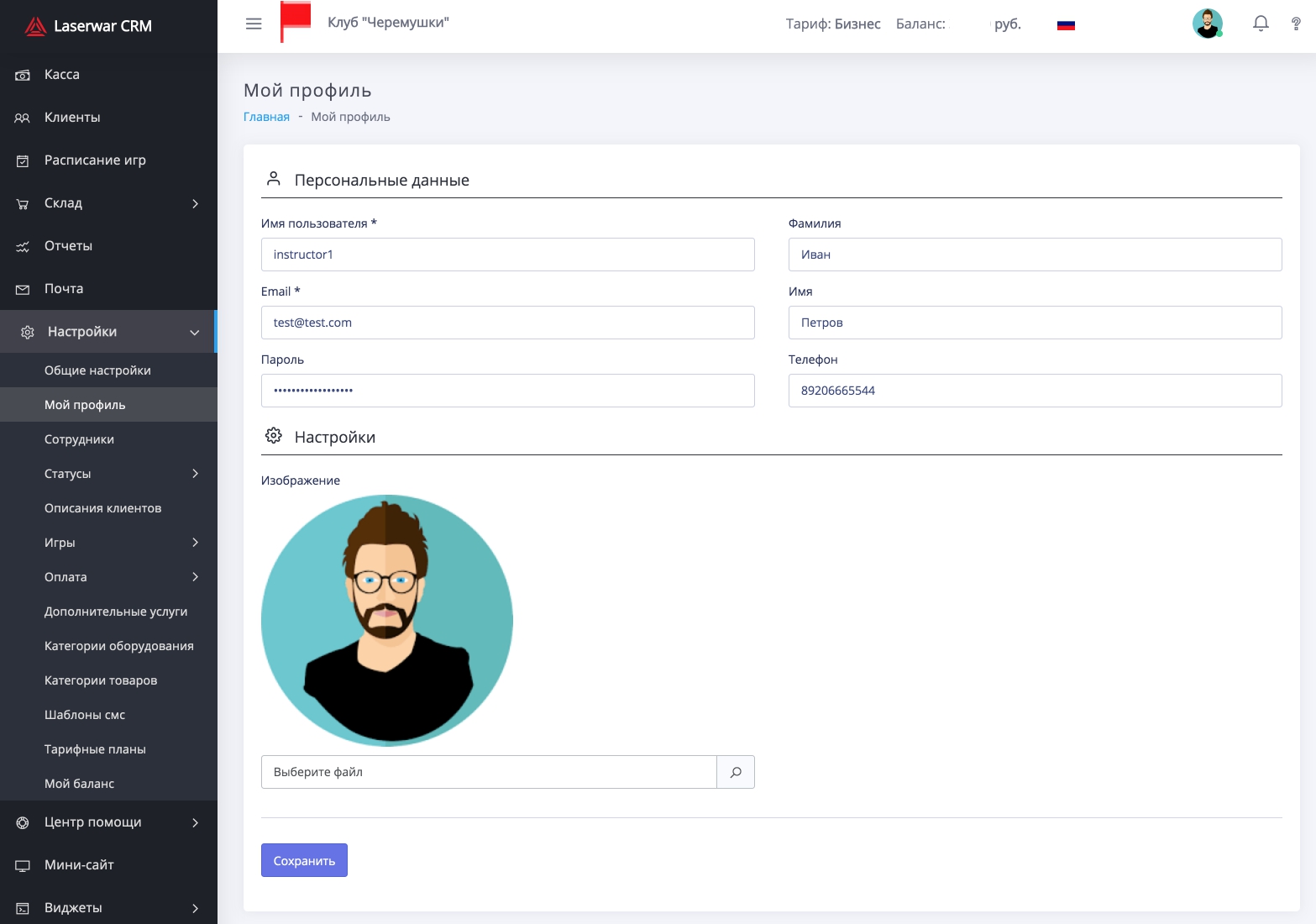Collapse the Настройки sidebar section
This screenshot has width=1316, height=924.
point(108,332)
